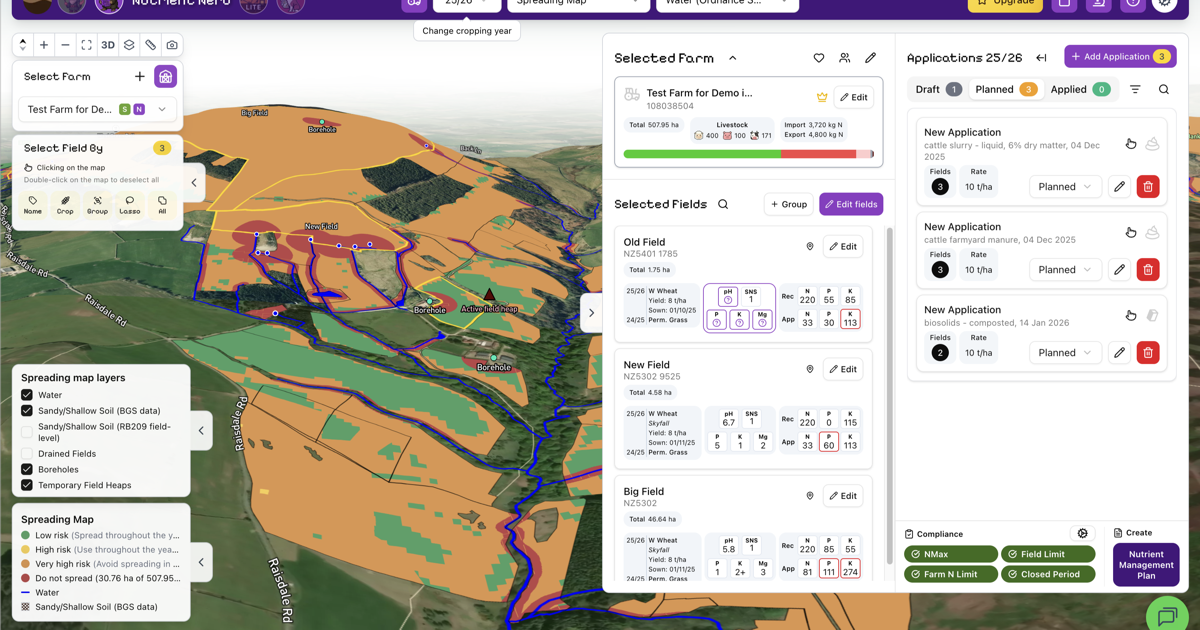Open Planned status dropdown for biosolids application
The height and width of the screenshot is (630, 1200).
tap(1065, 353)
